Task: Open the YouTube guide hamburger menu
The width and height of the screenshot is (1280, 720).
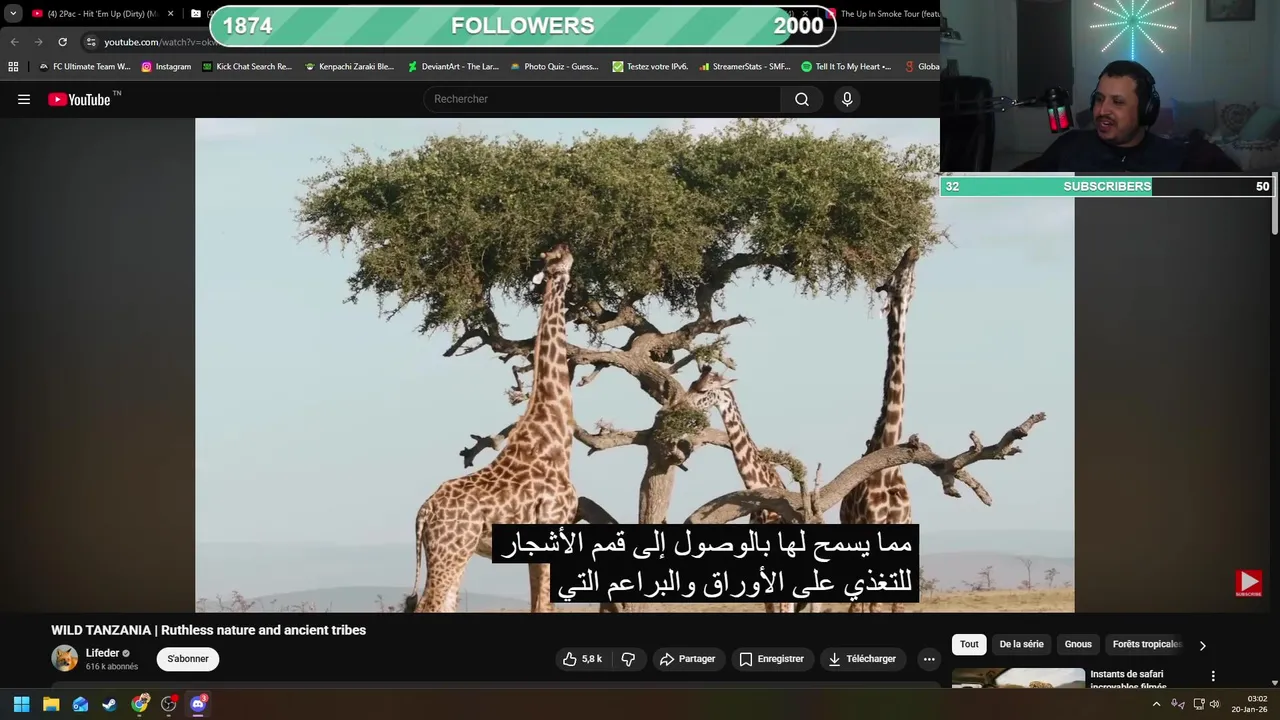Action: tap(24, 99)
